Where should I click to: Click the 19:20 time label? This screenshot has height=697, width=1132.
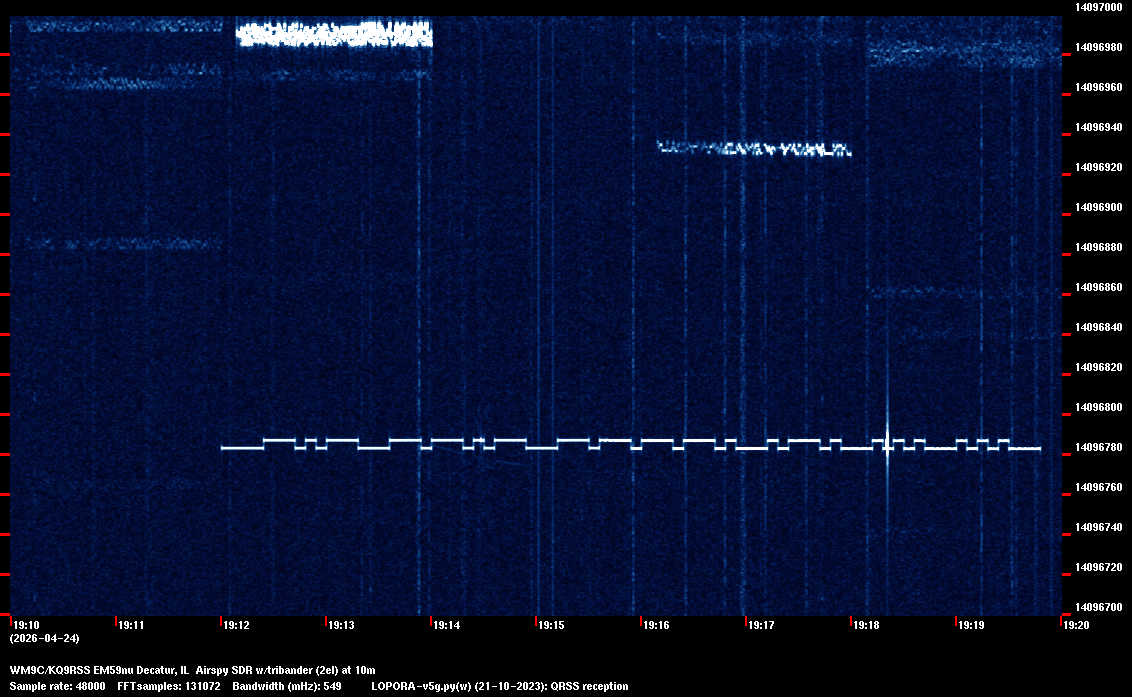point(1076,625)
